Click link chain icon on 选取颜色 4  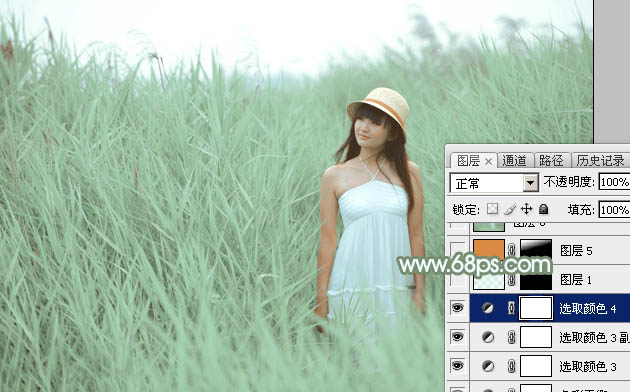(511, 308)
